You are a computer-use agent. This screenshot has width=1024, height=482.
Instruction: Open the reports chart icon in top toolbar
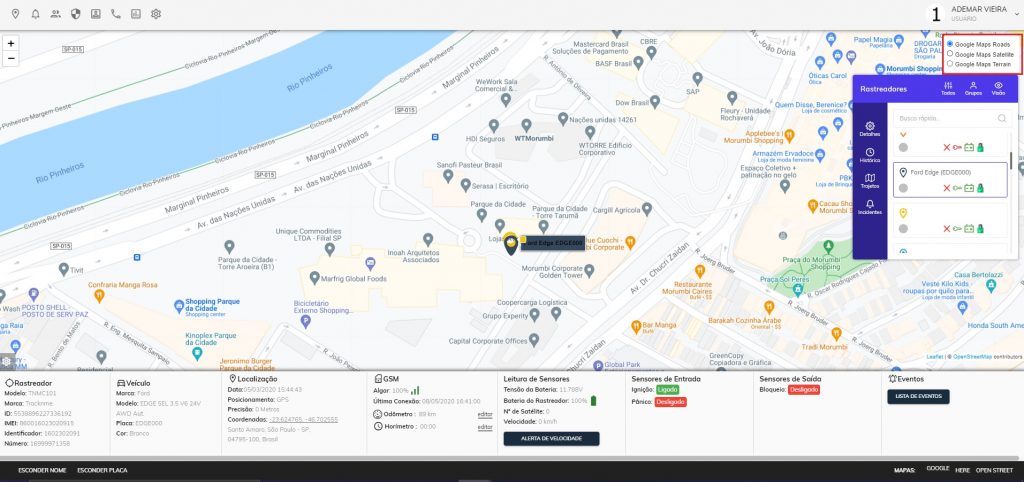click(x=136, y=14)
